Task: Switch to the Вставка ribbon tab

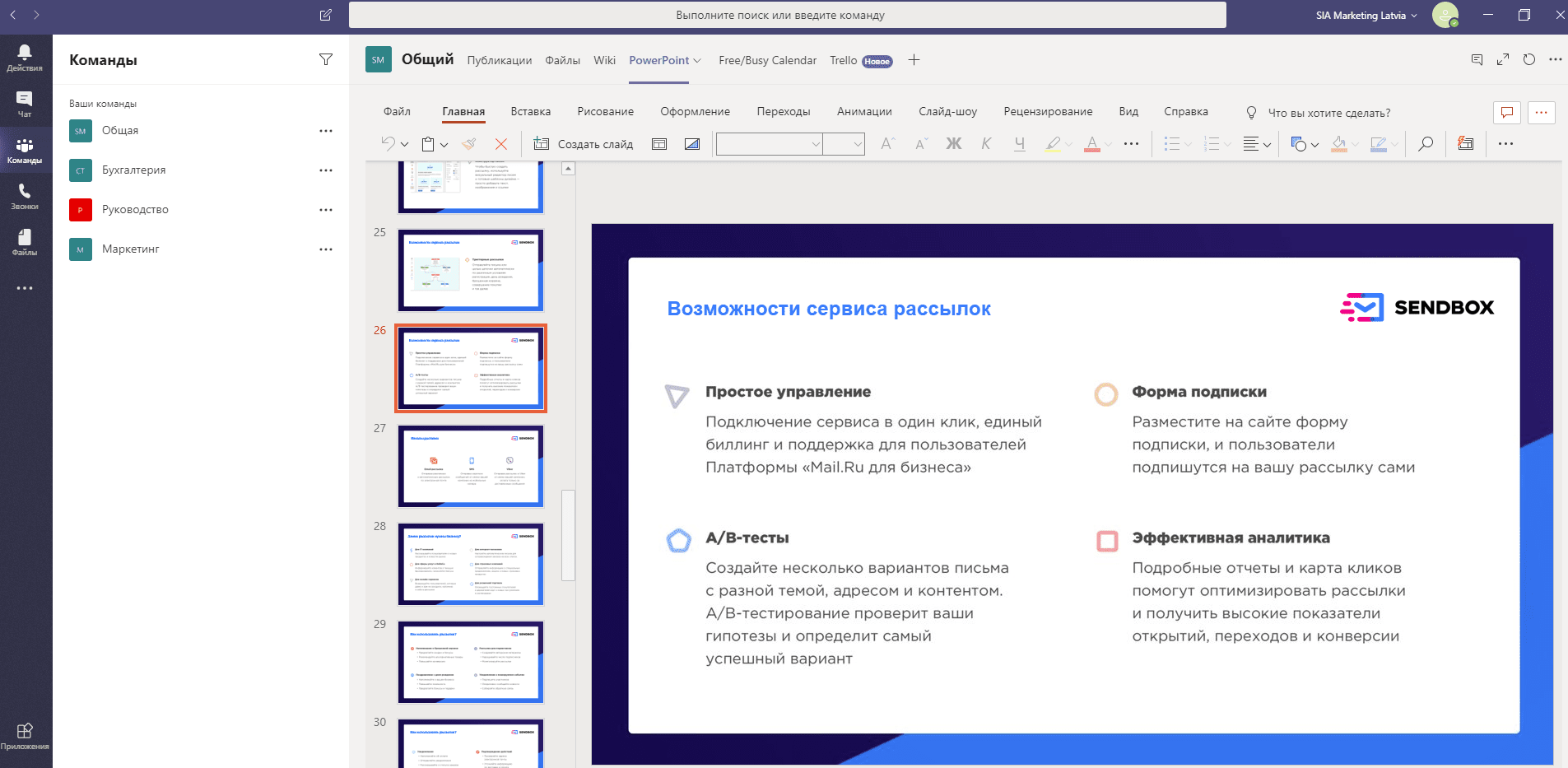Action: [x=530, y=112]
